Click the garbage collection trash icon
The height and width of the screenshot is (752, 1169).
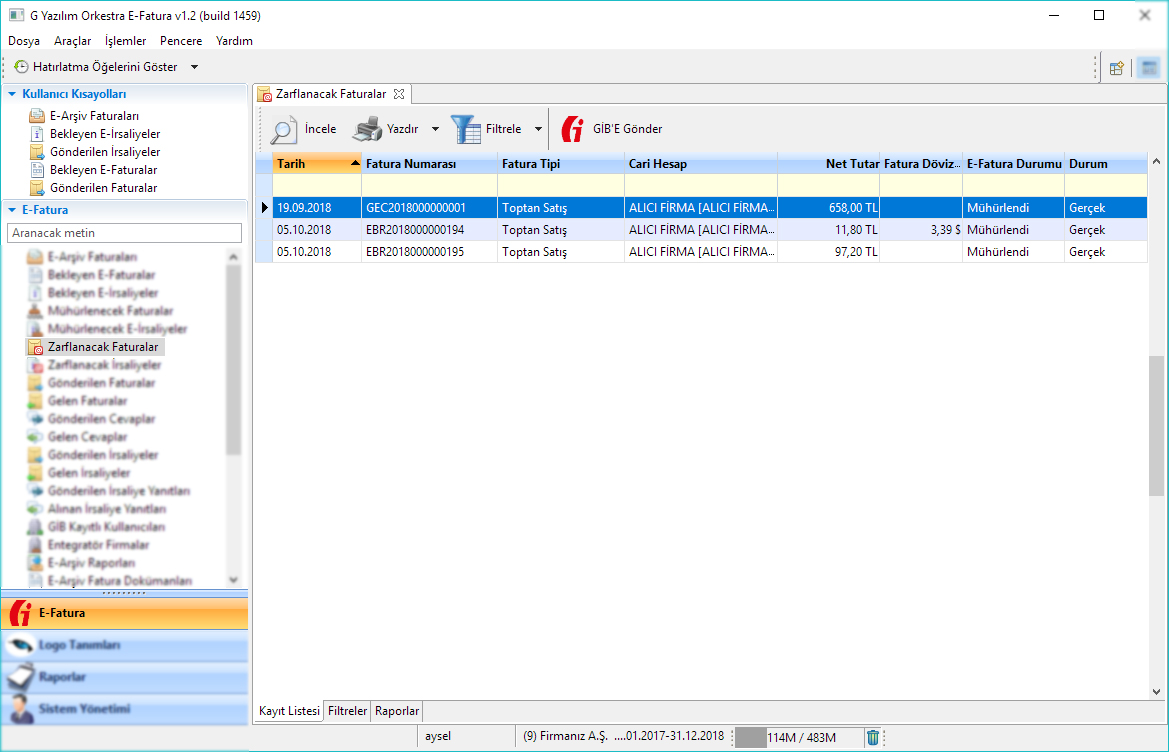[x=873, y=737]
